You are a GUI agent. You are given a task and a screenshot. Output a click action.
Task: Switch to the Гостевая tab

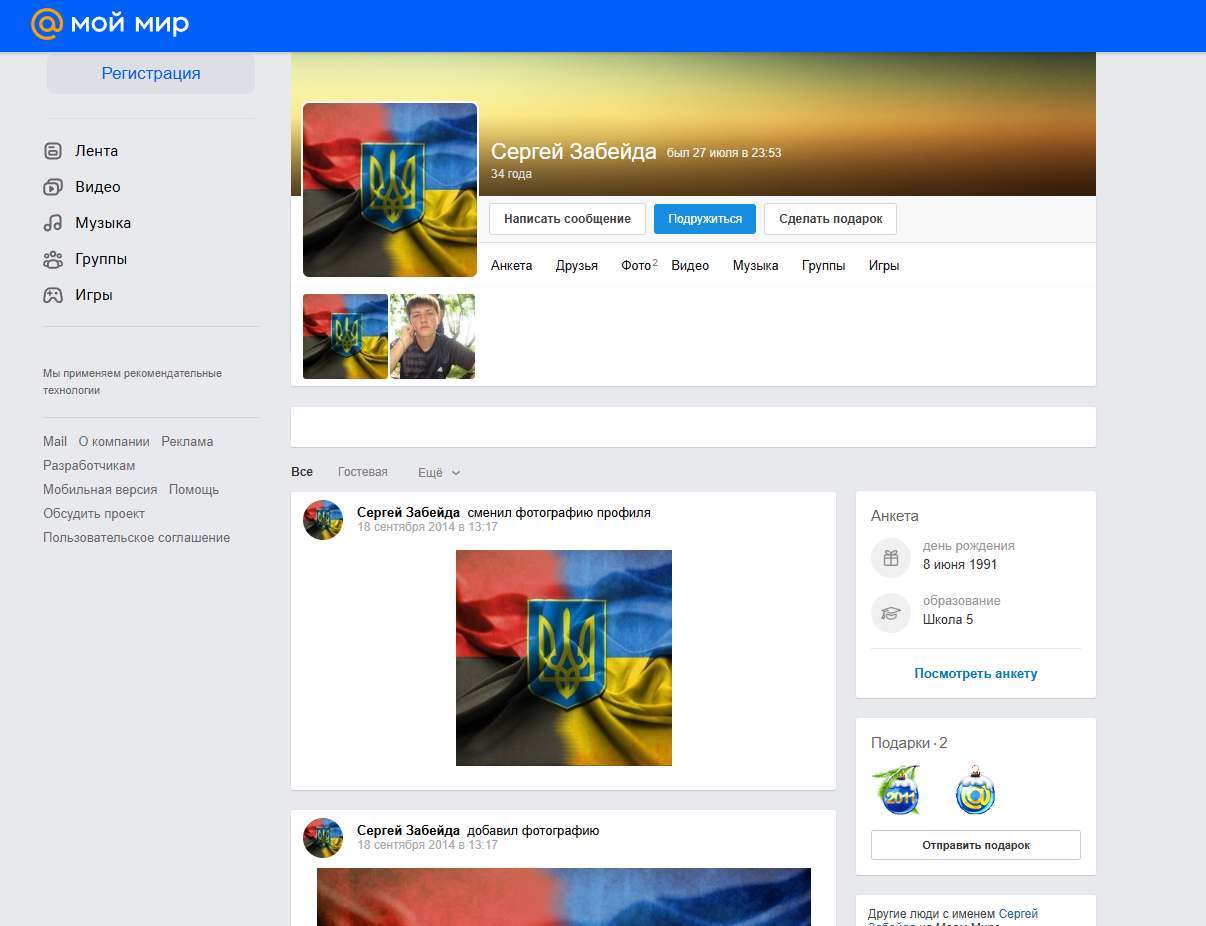(363, 472)
